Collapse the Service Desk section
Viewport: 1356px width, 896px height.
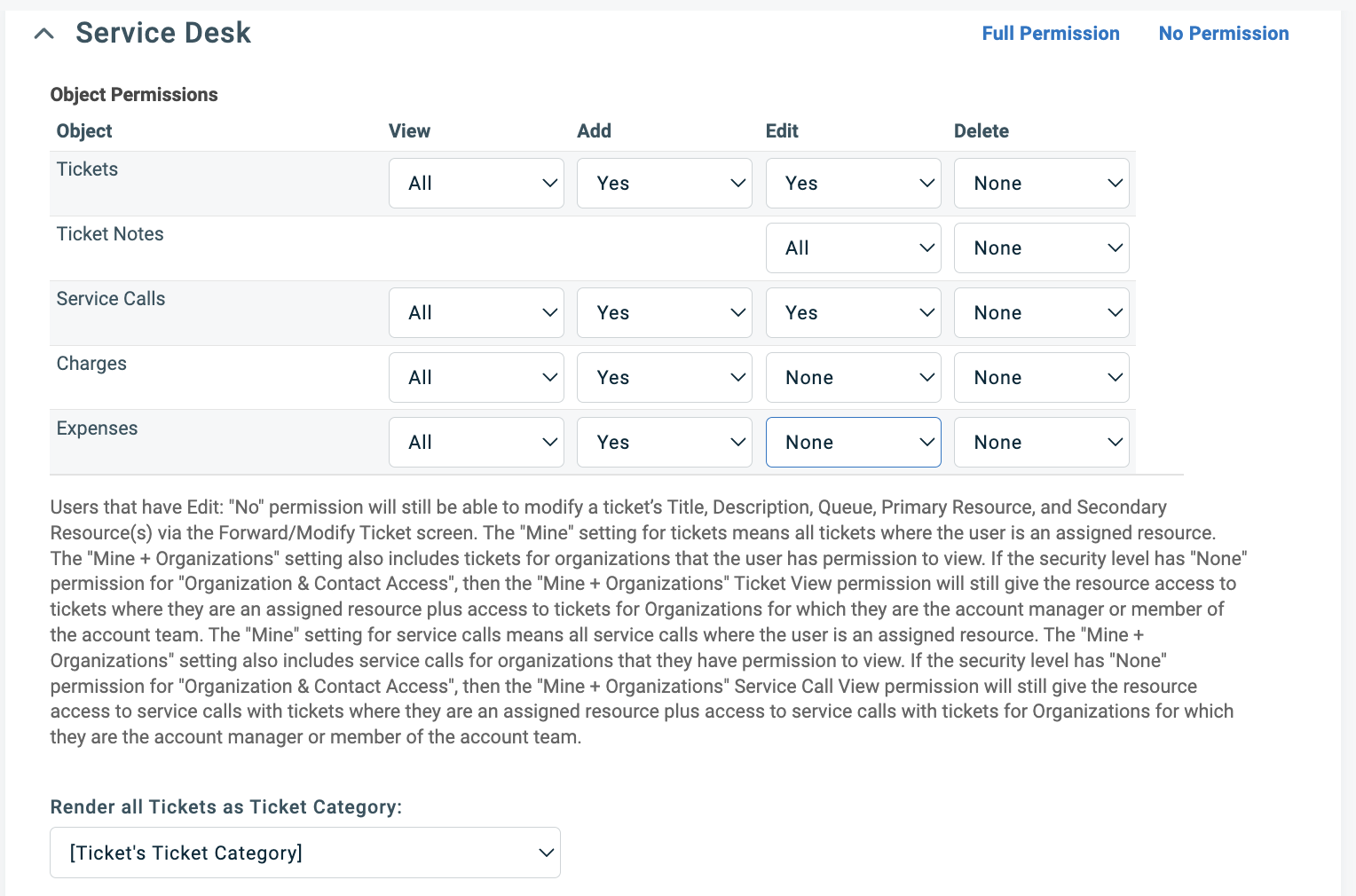(43, 33)
